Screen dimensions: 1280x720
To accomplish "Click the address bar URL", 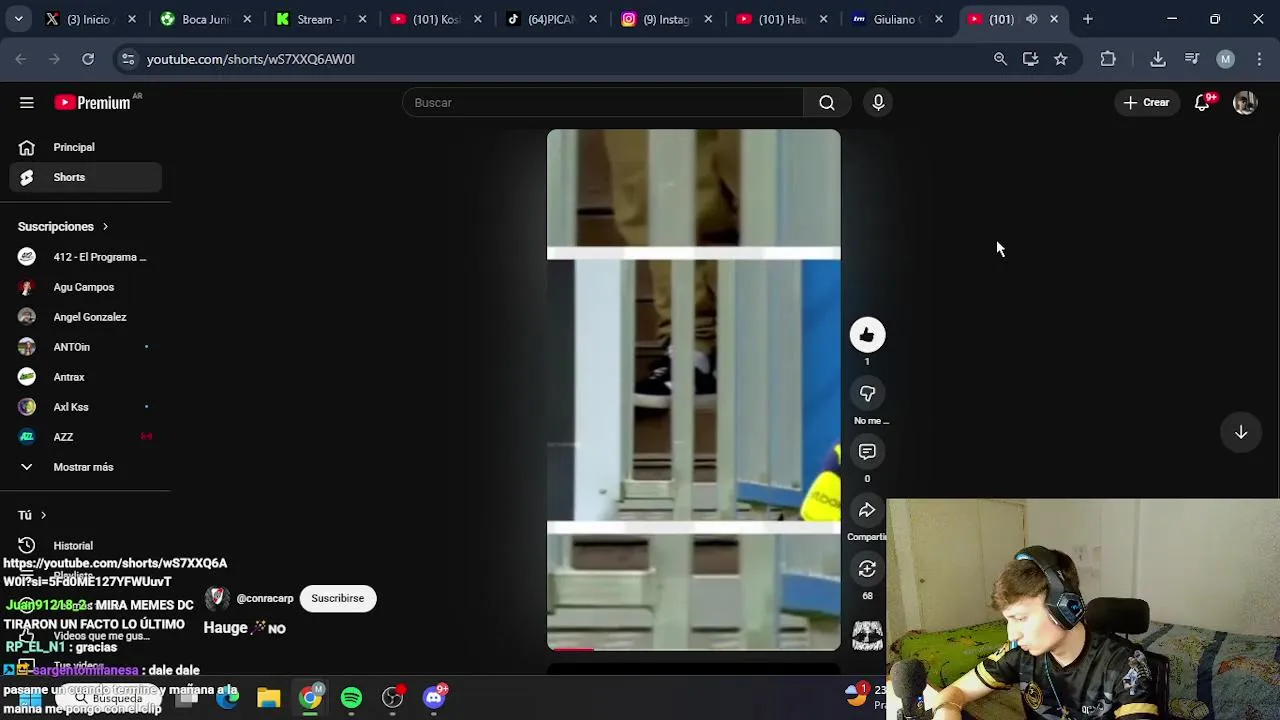I will 251,59.
